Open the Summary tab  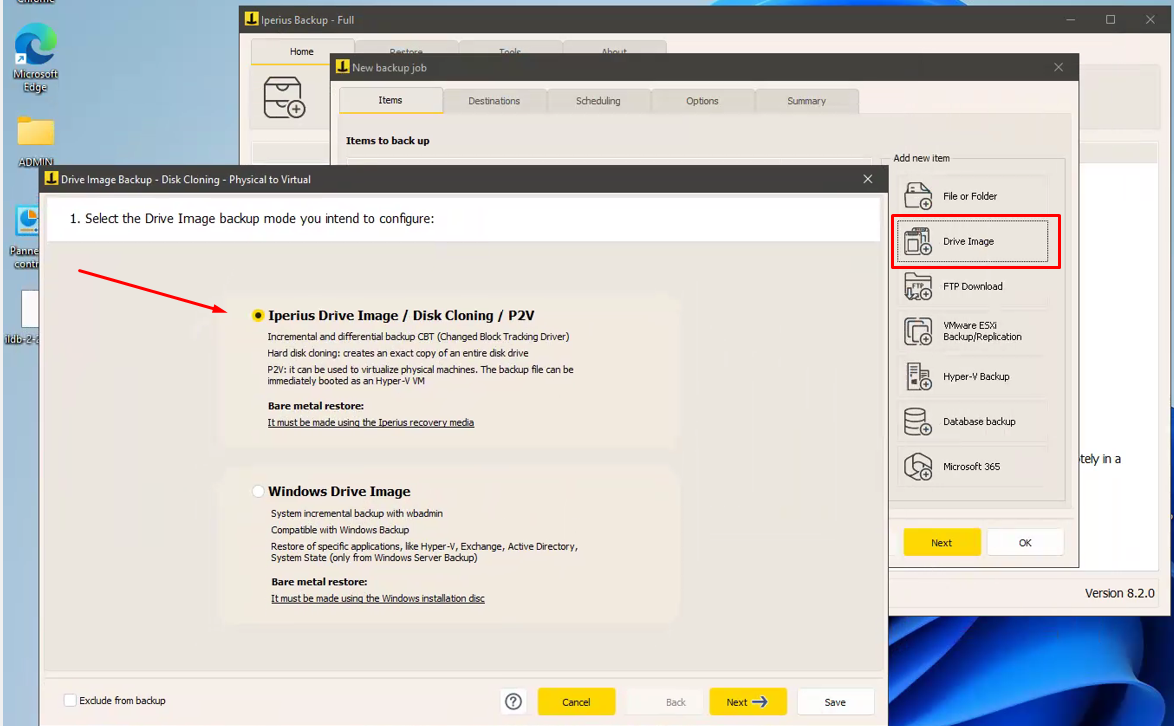tap(806, 101)
